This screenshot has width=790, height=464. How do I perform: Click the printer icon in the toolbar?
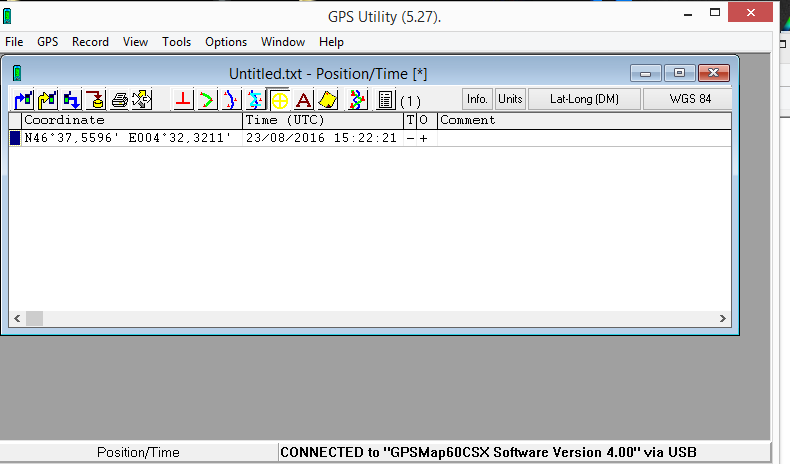(119, 100)
